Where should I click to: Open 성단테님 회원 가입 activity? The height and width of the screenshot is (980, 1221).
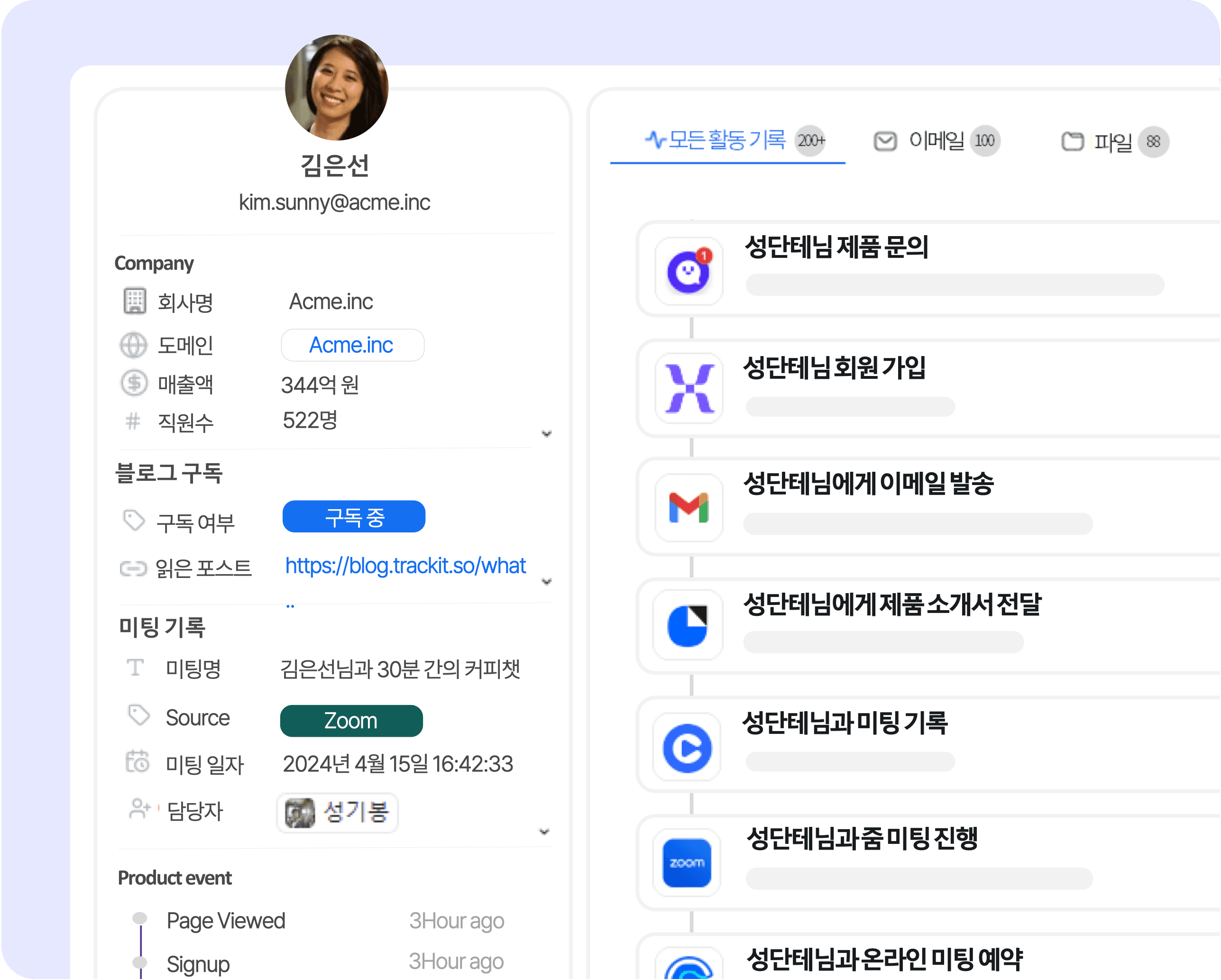point(929,389)
